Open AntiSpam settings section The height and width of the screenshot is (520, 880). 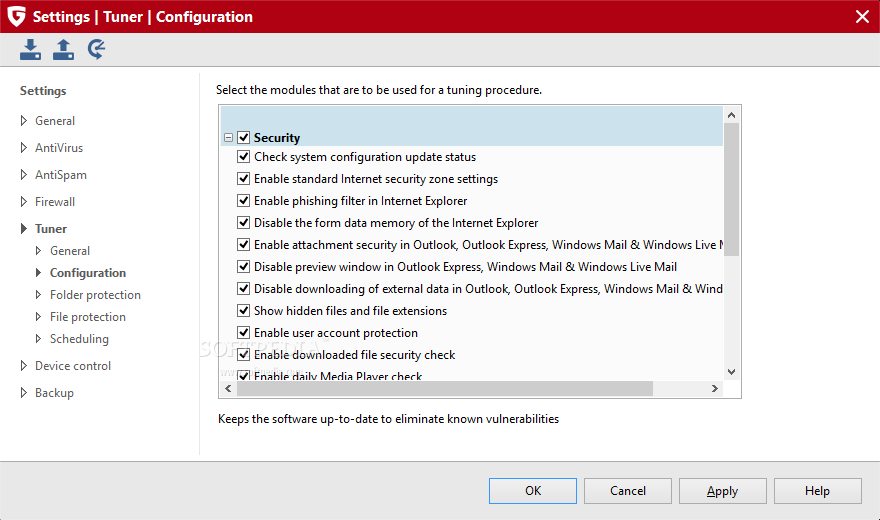coord(61,174)
